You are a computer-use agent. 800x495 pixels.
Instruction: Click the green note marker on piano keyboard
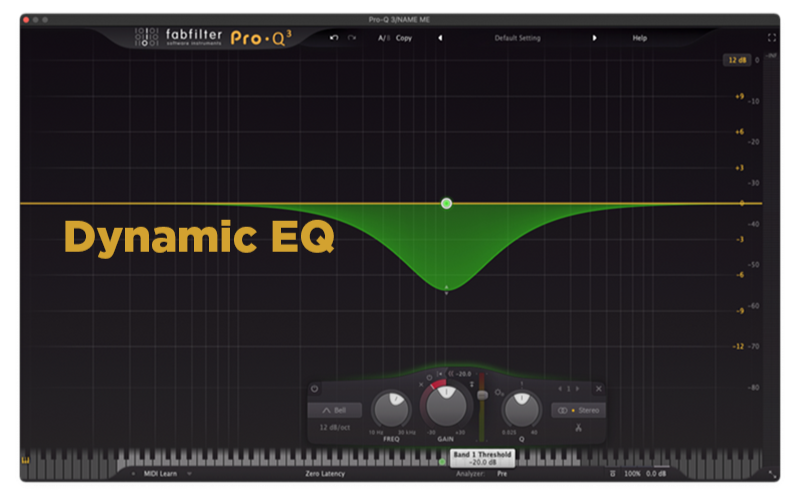tap(442, 462)
